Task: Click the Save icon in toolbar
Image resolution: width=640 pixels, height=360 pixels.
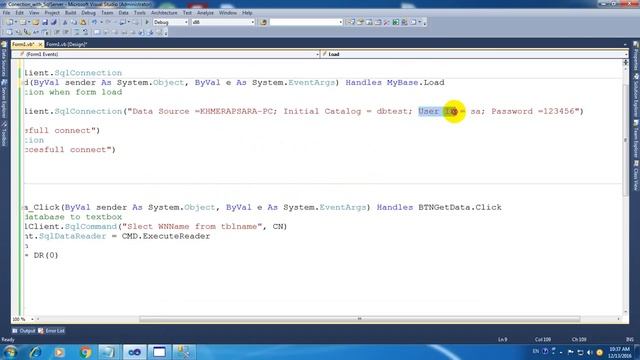Action: point(45,22)
